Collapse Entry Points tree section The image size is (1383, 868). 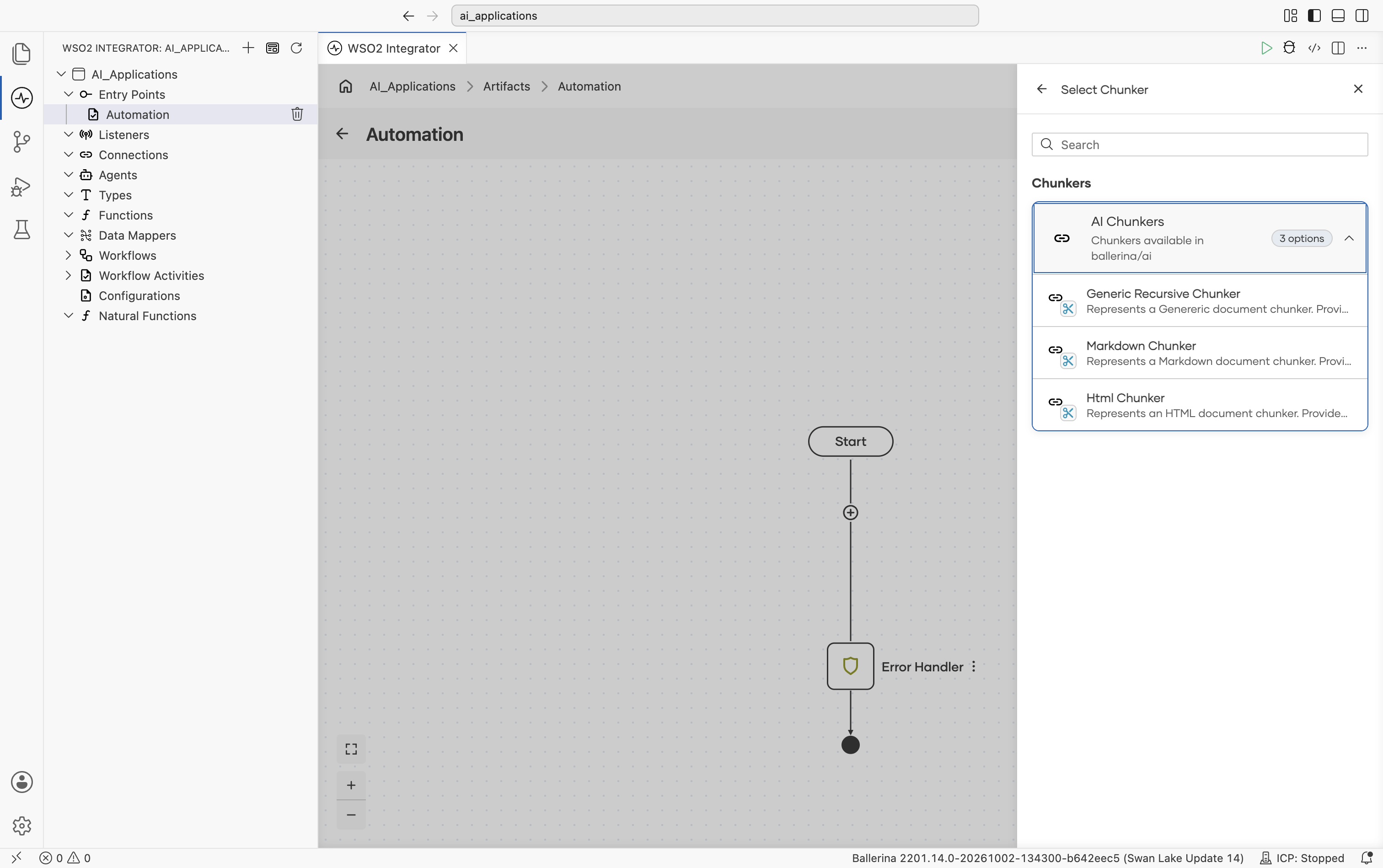pos(68,94)
